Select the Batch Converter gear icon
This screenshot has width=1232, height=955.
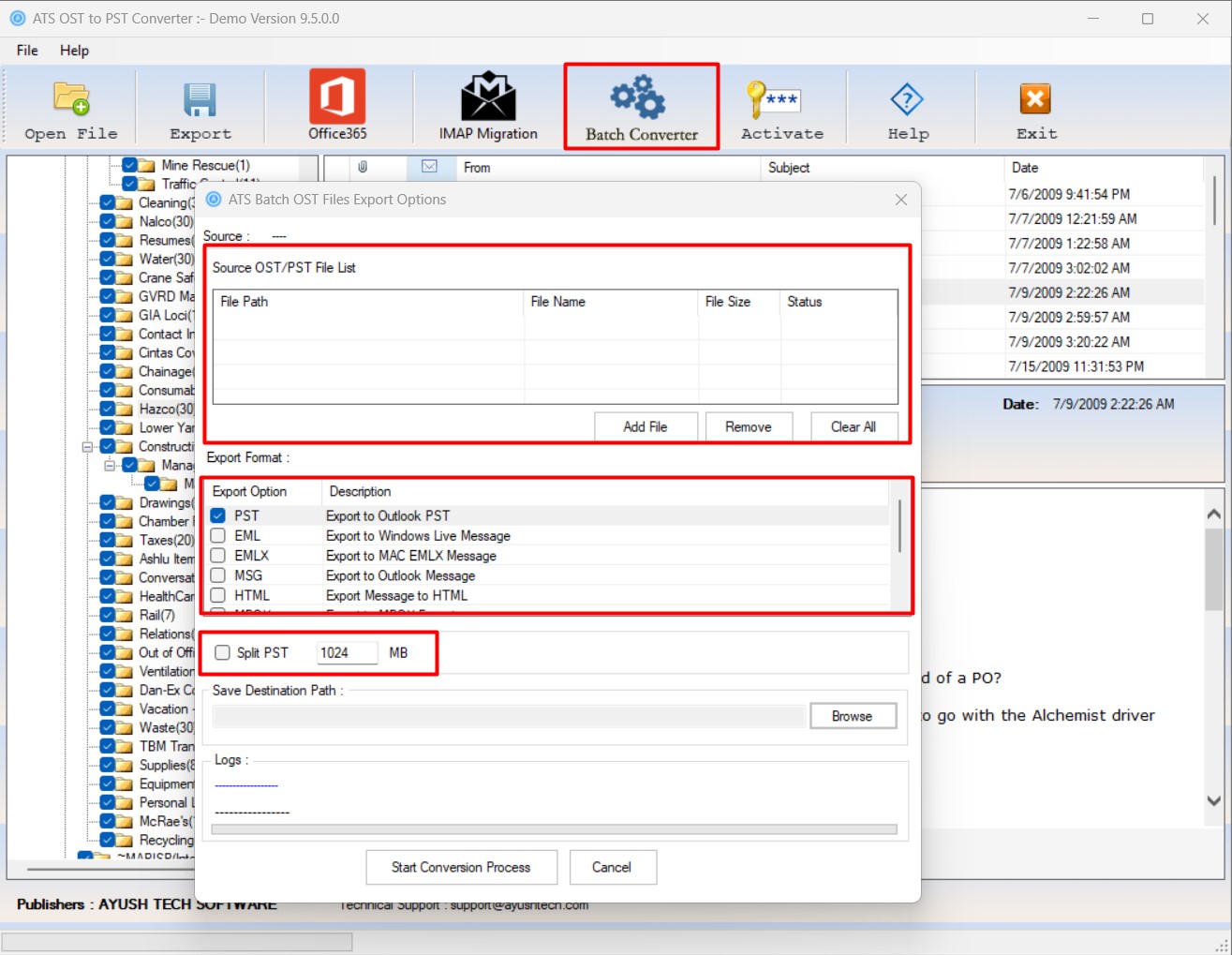coord(639,97)
